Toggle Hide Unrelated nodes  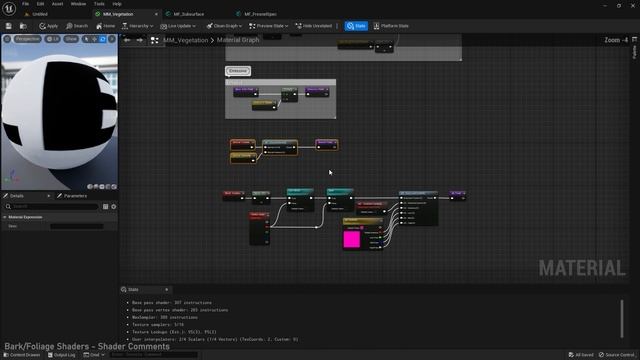click(x=313, y=26)
